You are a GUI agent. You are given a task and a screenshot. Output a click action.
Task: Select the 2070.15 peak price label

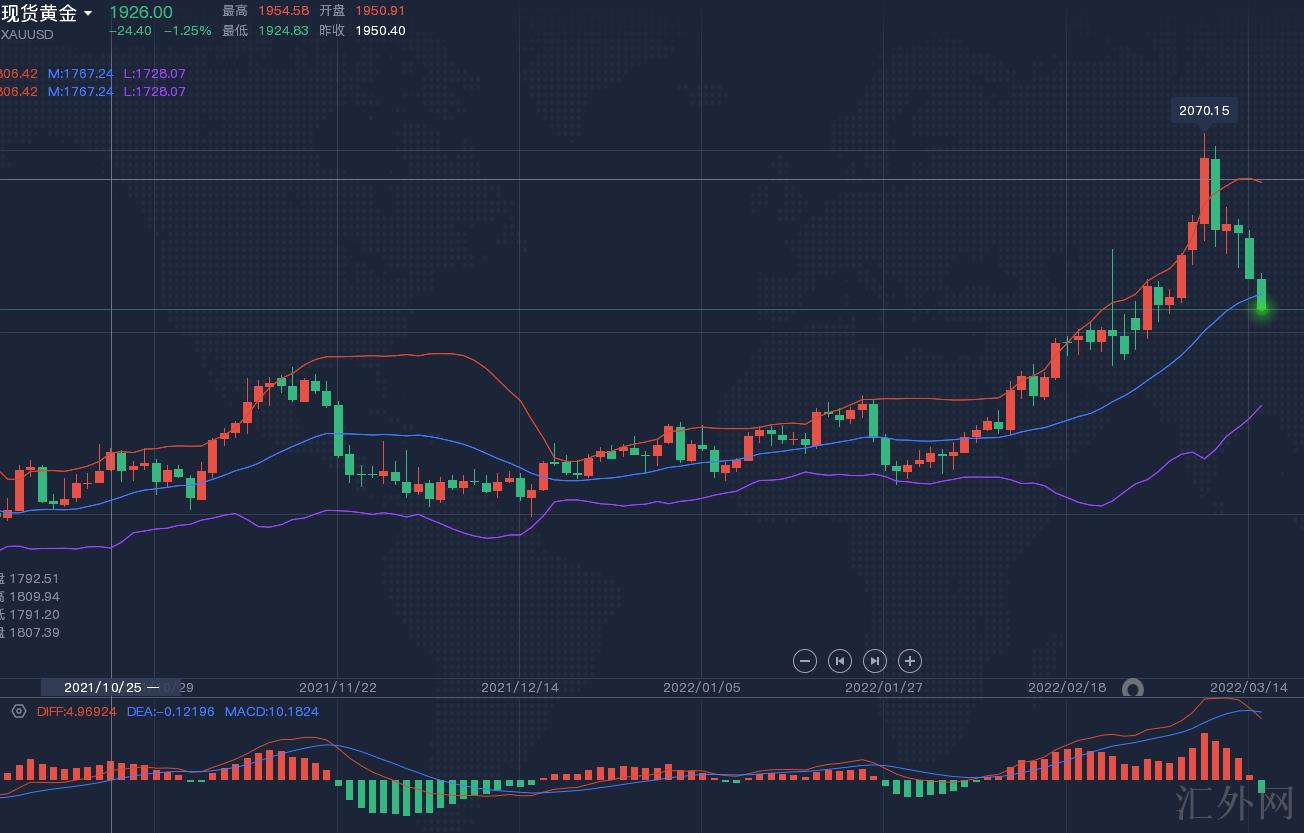[x=1204, y=111]
